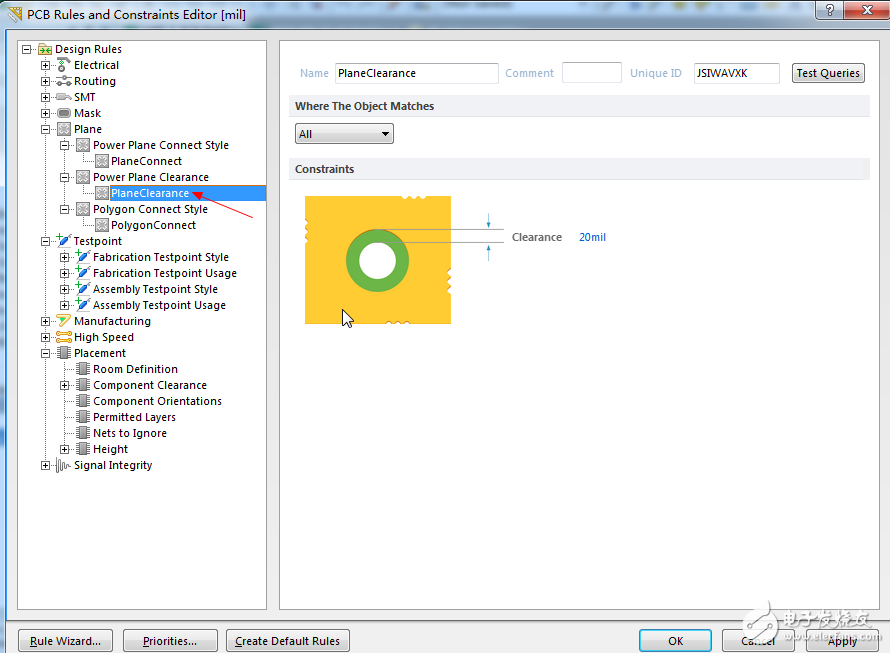Click the Power Plane Connect Style icon

click(83, 145)
